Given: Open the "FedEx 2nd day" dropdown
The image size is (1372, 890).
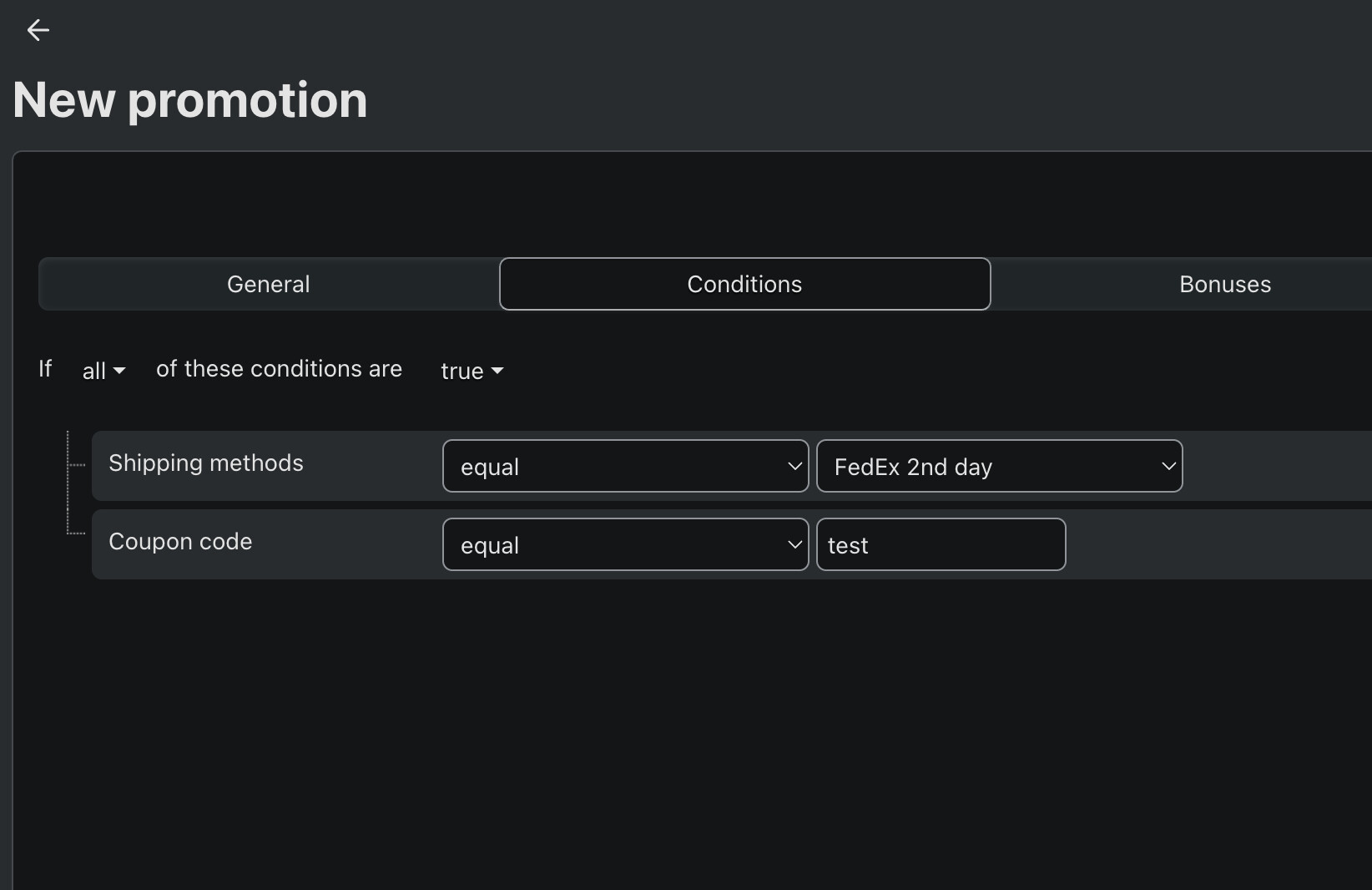Looking at the screenshot, I should click(999, 466).
